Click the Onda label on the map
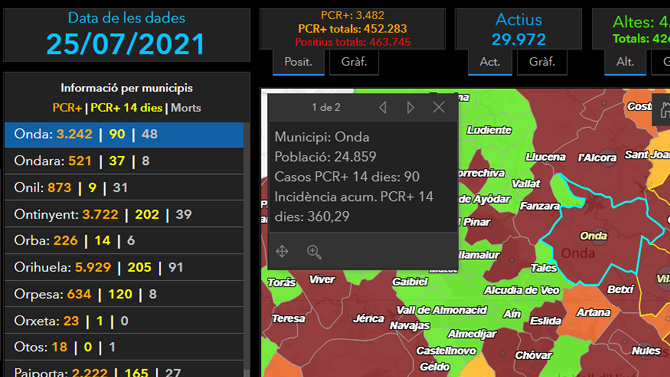The height and width of the screenshot is (377, 670). click(594, 236)
